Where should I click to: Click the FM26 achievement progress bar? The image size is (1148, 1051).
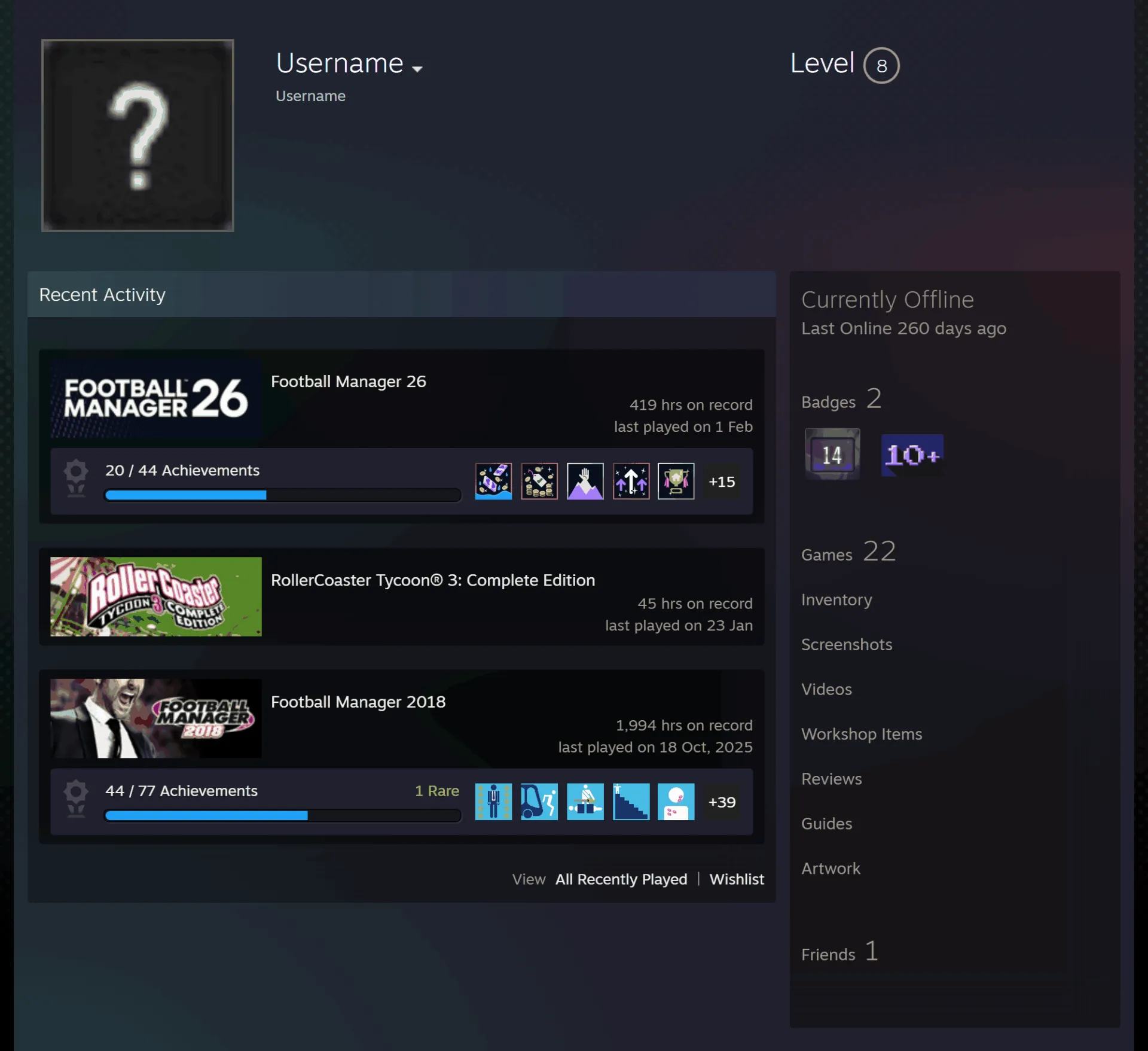283,495
